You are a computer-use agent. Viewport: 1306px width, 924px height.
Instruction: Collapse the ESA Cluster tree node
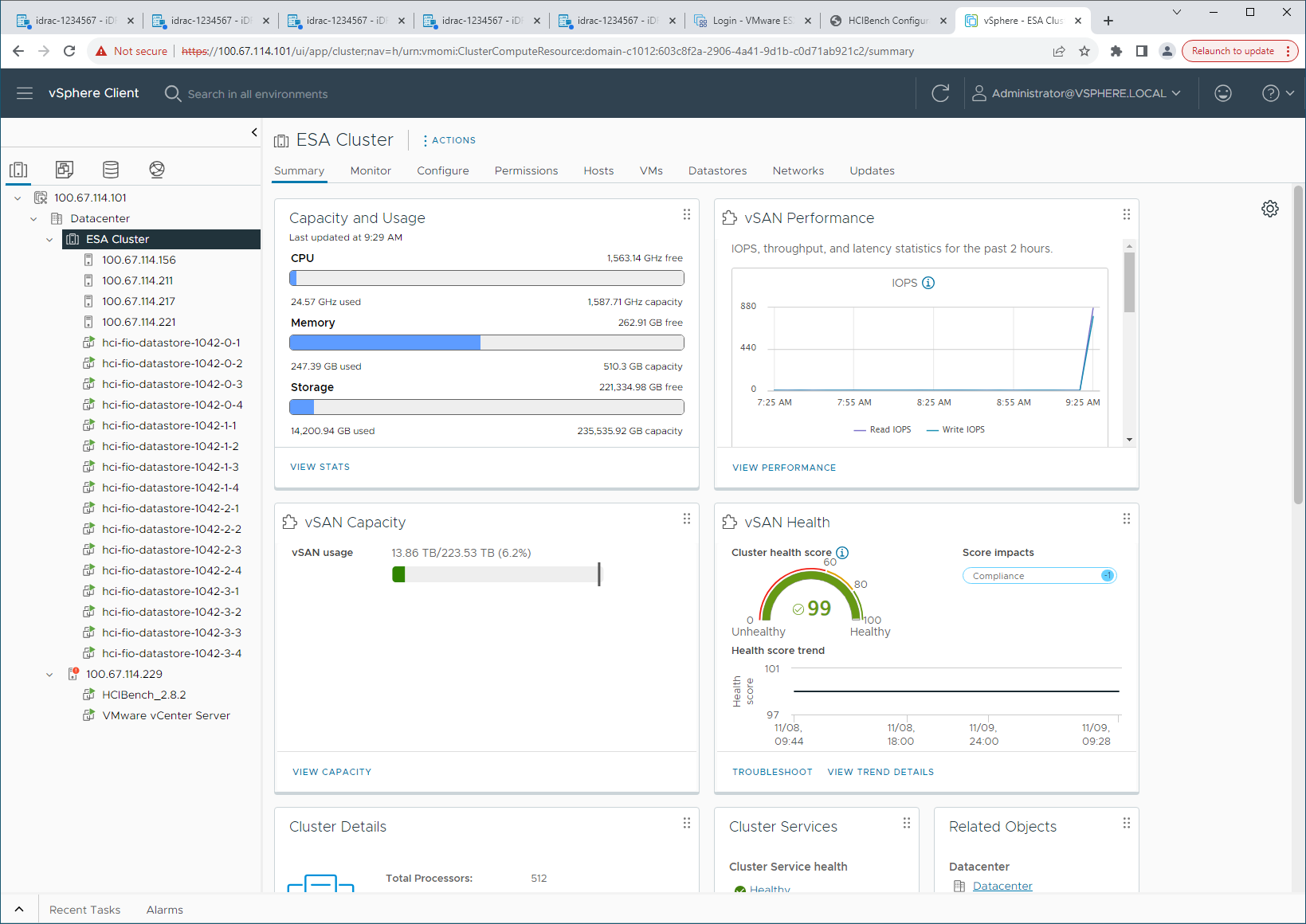(49, 240)
